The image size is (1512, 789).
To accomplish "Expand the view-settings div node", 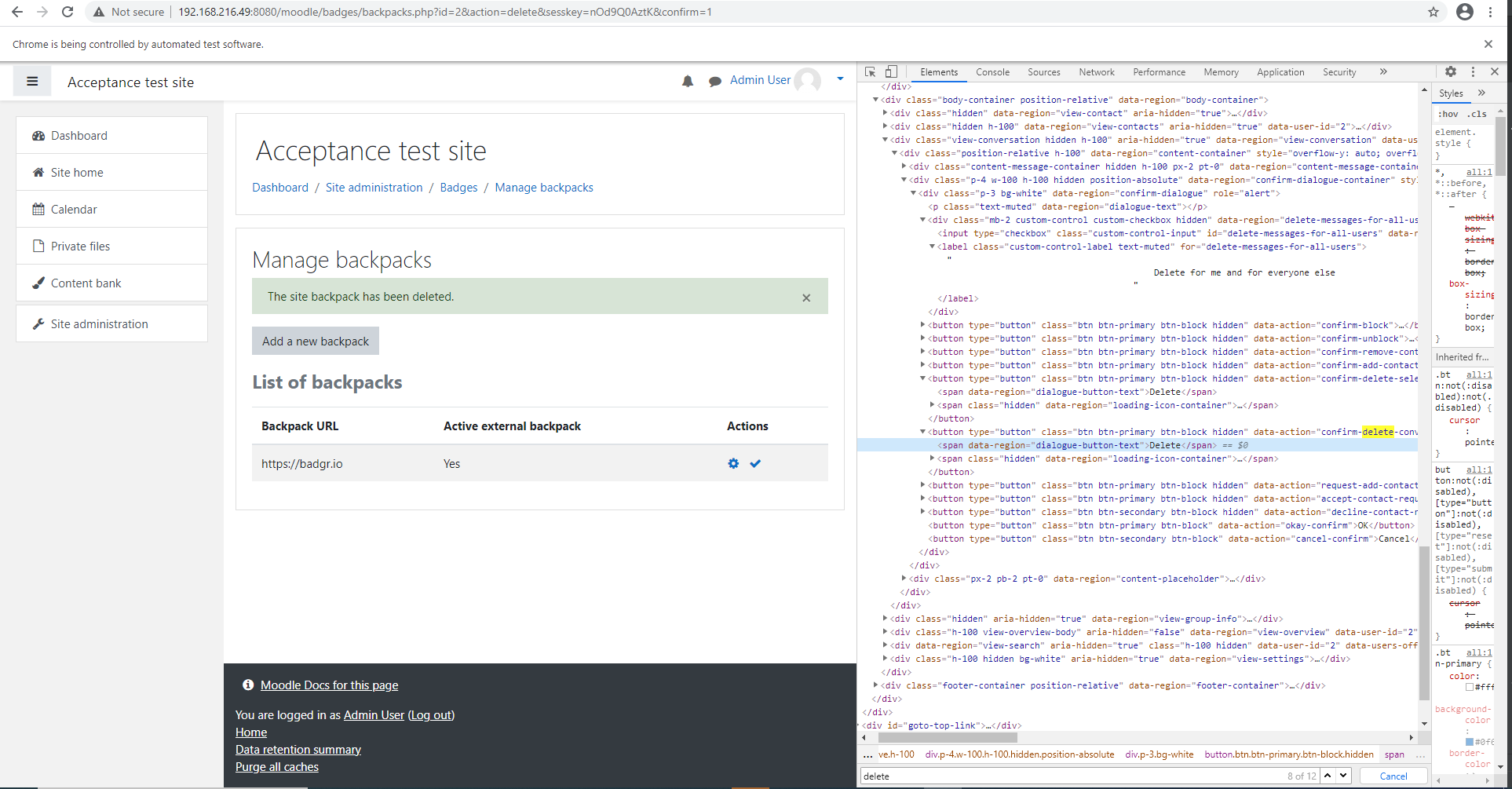I will [886, 659].
